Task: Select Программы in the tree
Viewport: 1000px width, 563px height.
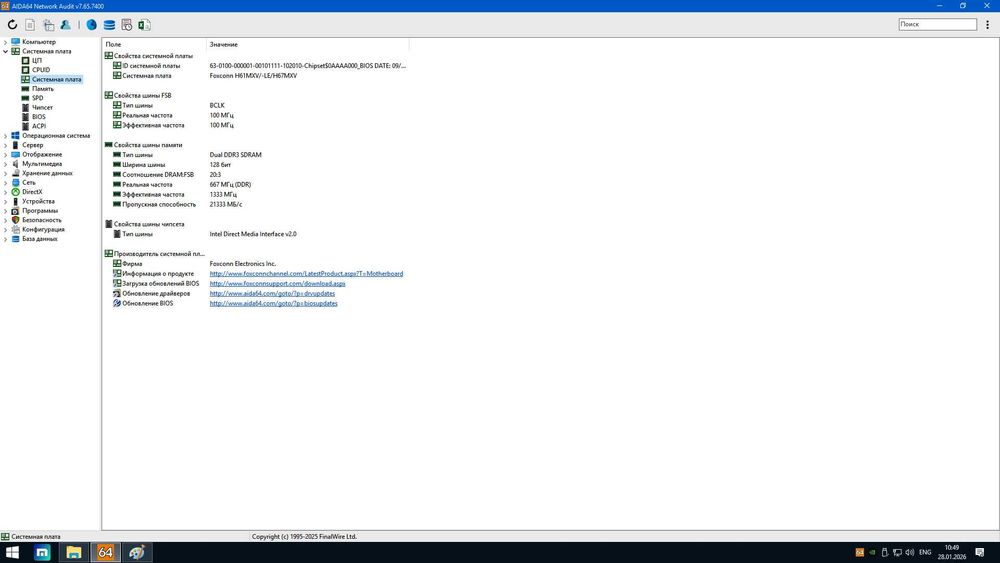Action: pyautogui.click(x=40, y=210)
